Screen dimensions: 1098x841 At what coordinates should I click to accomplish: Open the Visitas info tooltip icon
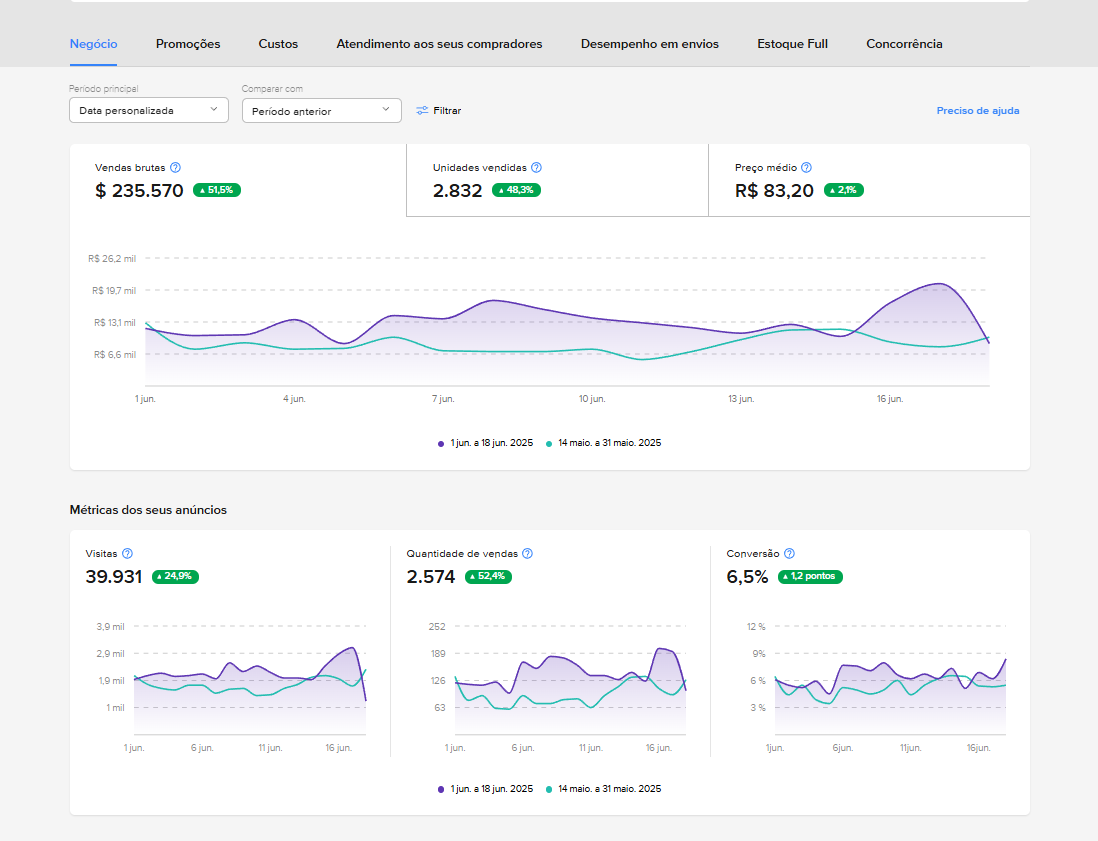pyautogui.click(x=127, y=553)
